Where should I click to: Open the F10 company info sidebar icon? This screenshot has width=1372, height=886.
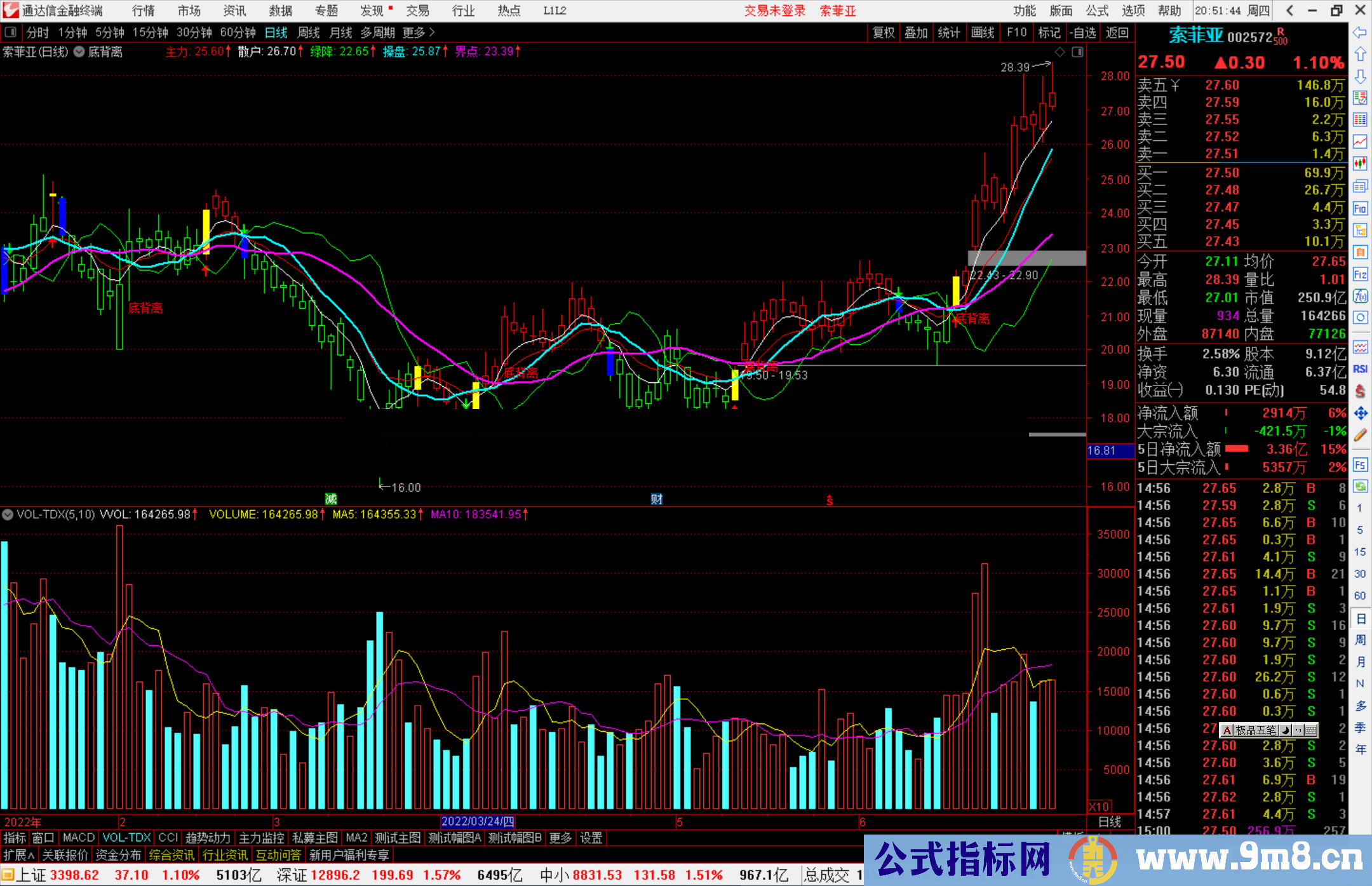(x=1360, y=208)
